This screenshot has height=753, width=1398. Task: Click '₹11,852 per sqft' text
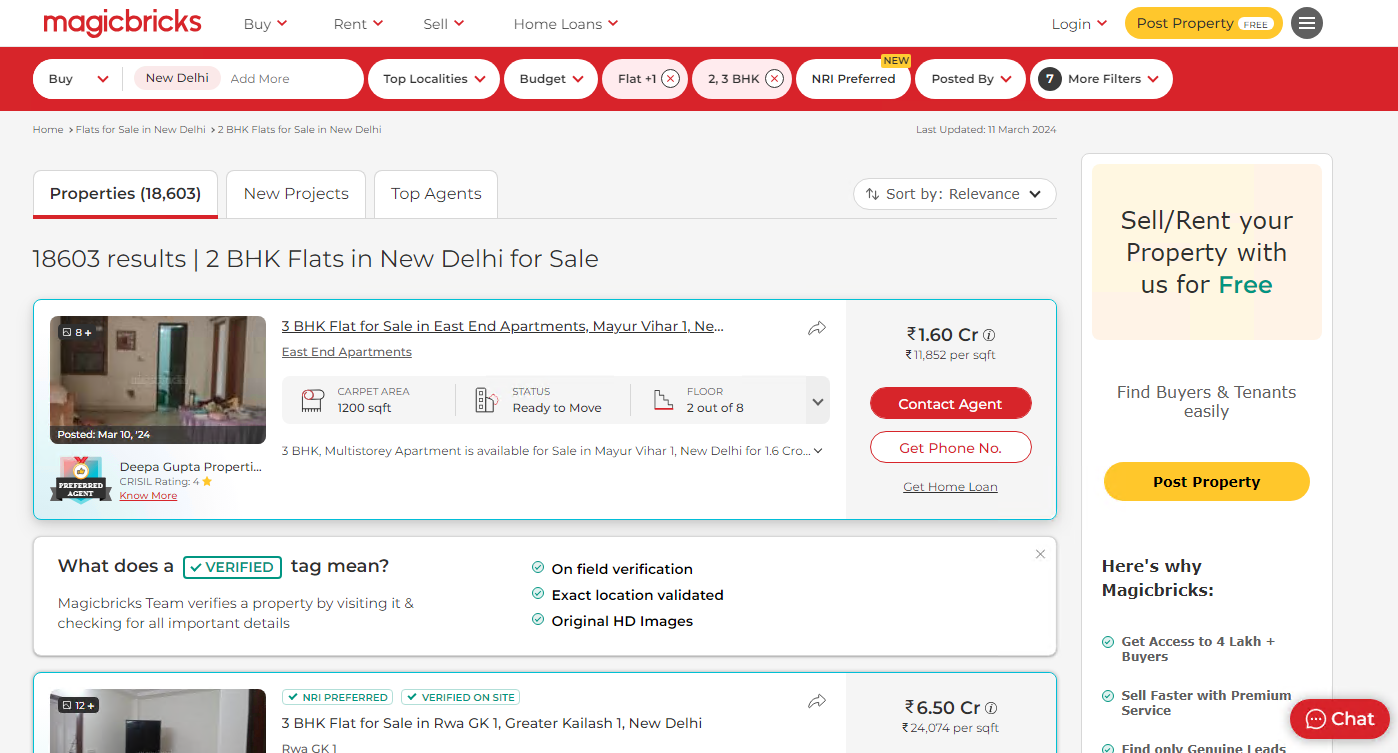click(x=950, y=355)
